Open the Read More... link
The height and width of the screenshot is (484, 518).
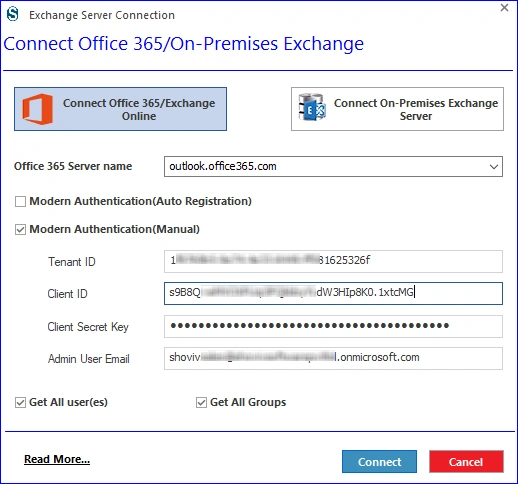click(57, 459)
